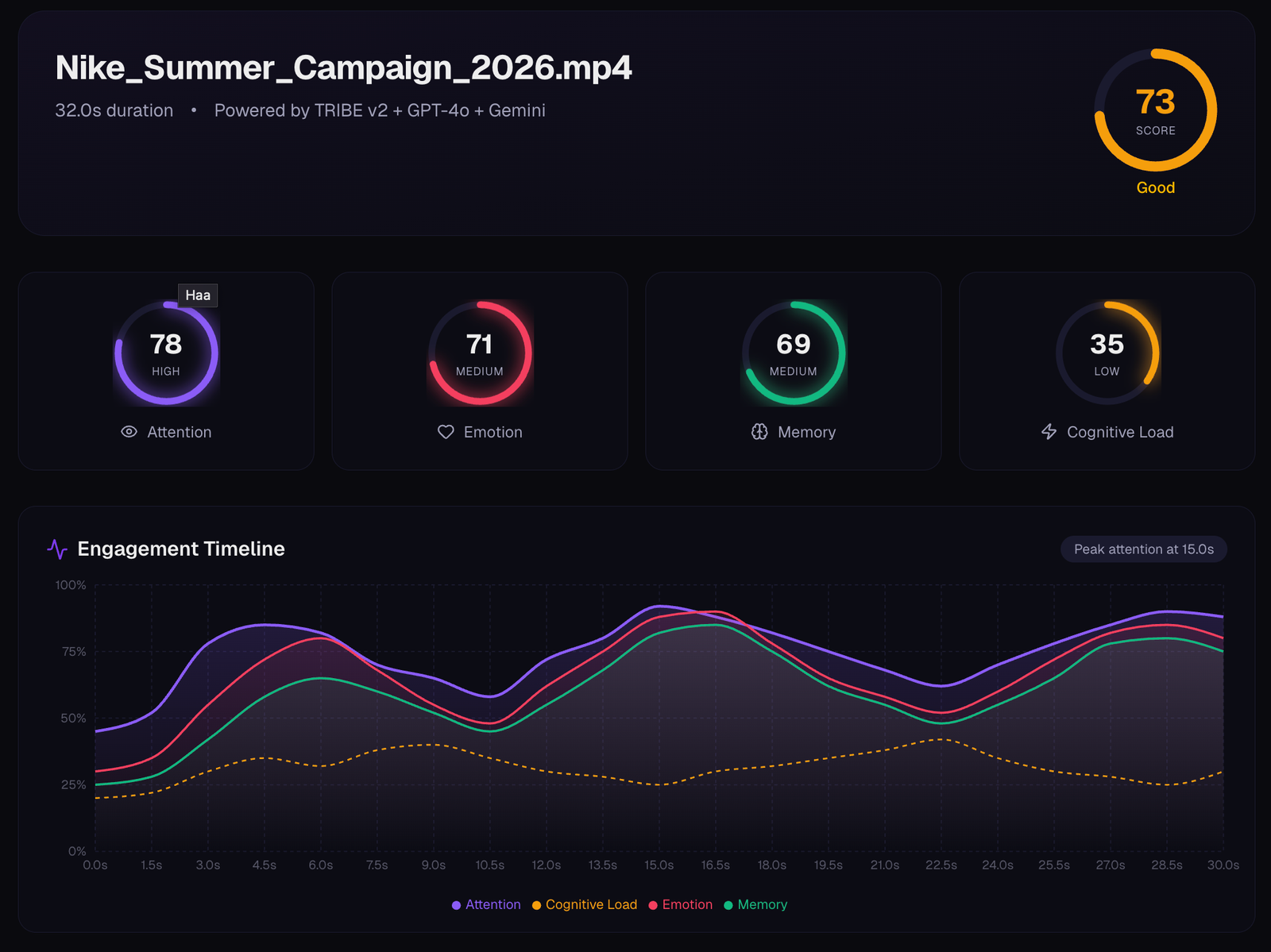
Task: Click the lightning bolt Cognitive Load icon
Action: click(1049, 432)
